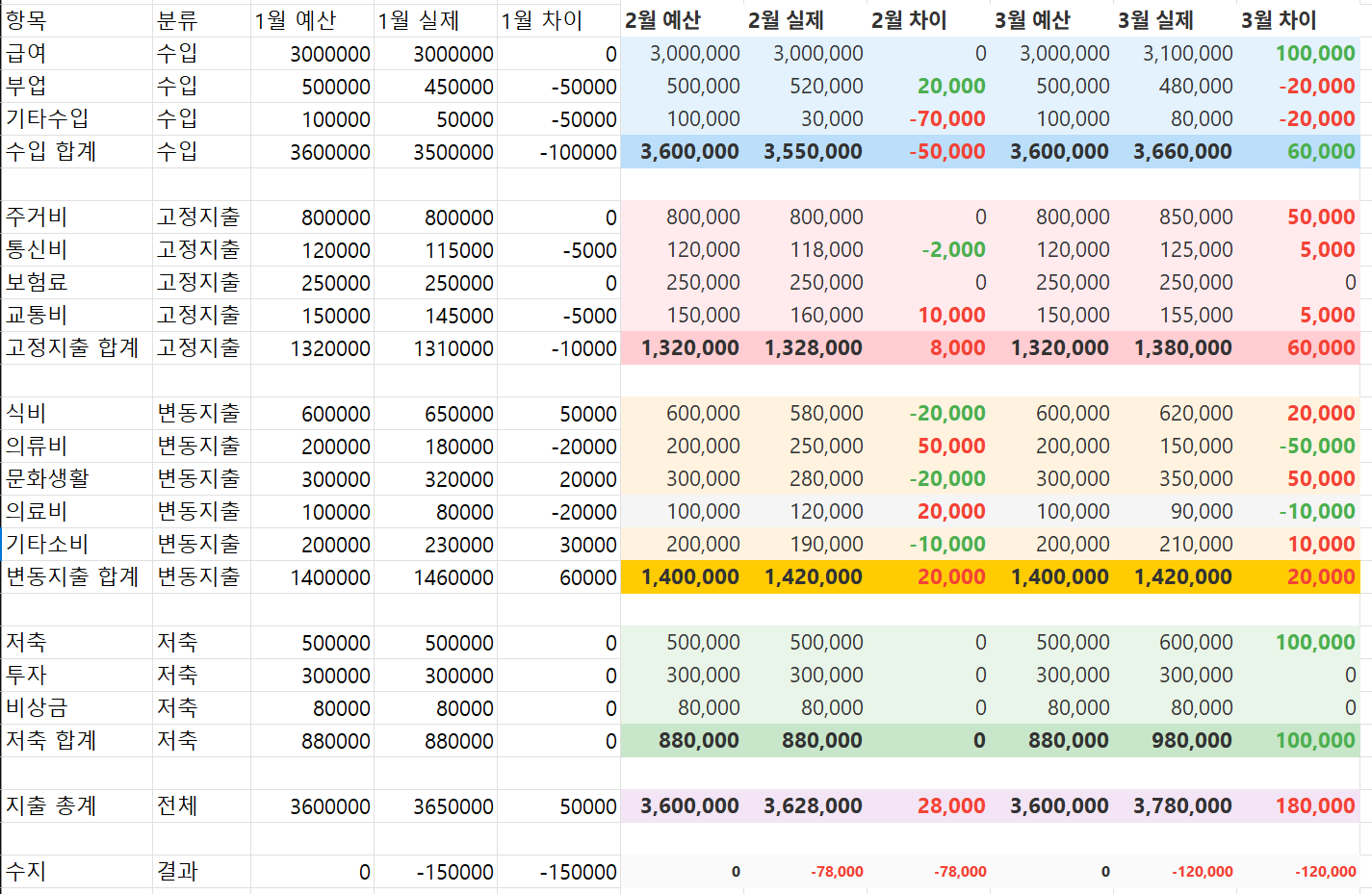Click the "결과" category cell

point(200,872)
